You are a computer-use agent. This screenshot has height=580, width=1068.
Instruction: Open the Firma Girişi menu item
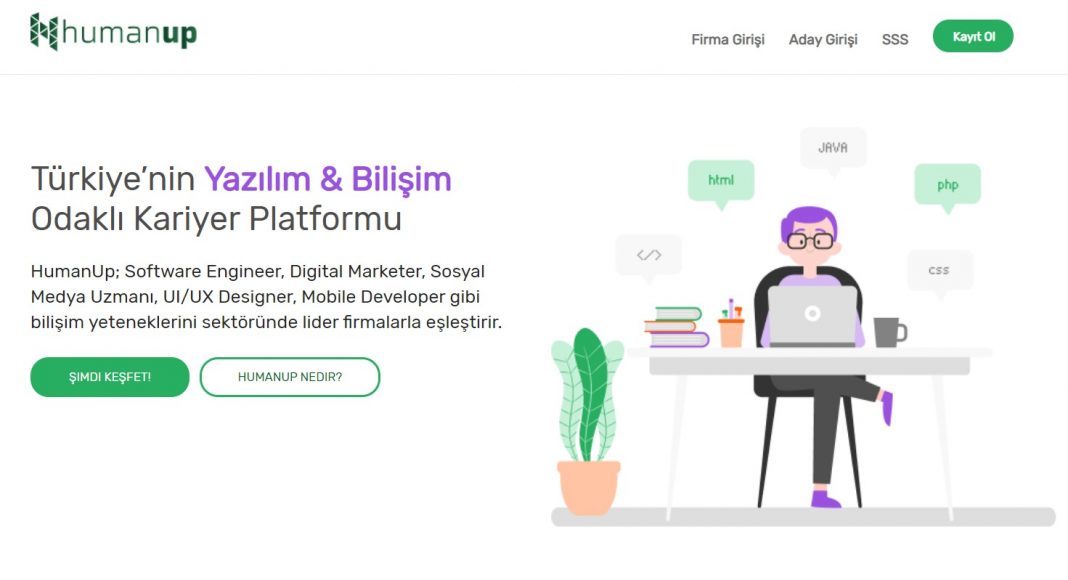pos(727,39)
